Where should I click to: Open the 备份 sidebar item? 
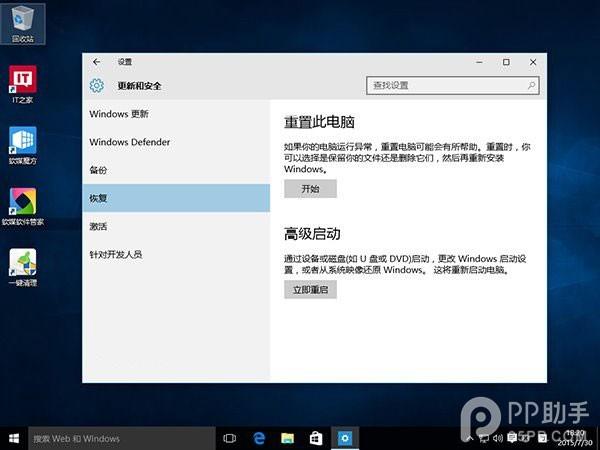tap(176, 170)
